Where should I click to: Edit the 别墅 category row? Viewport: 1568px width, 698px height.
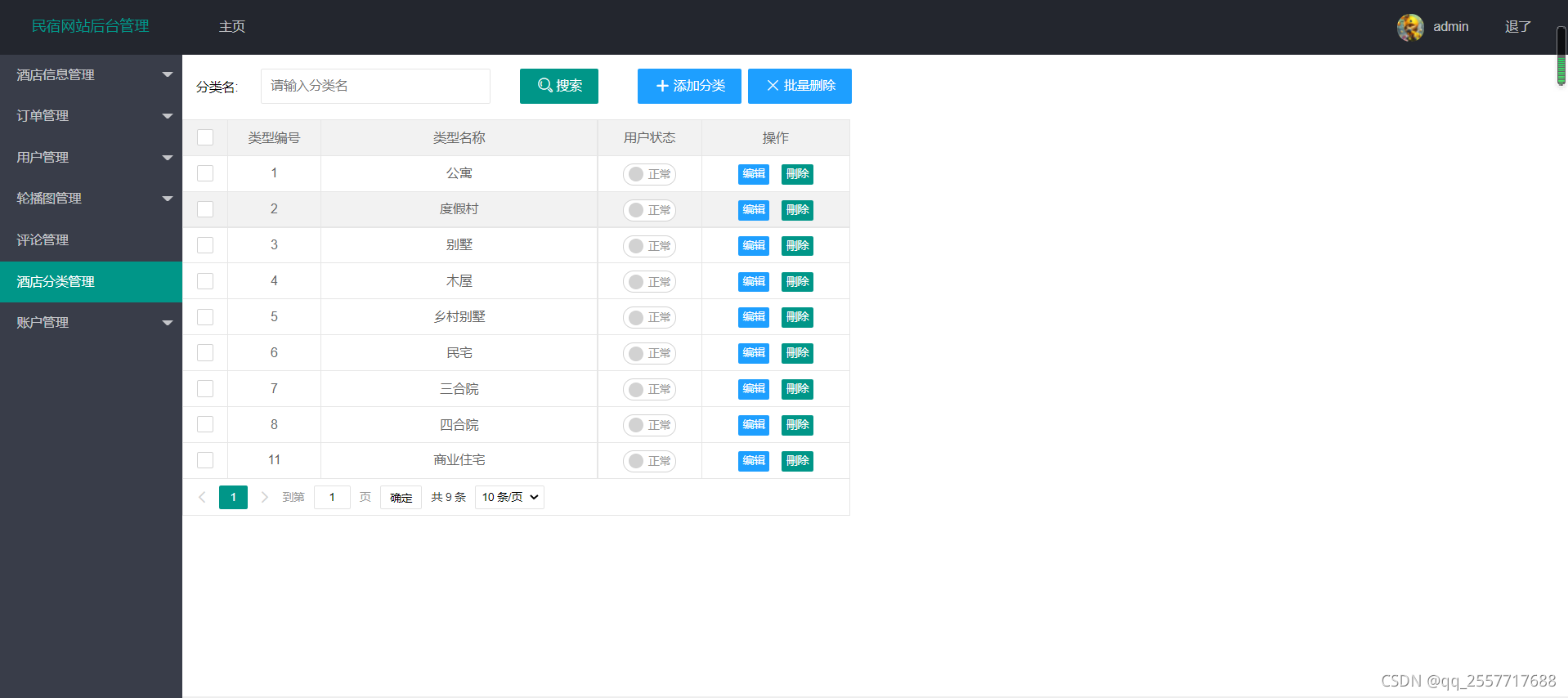pyautogui.click(x=754, y=246)
